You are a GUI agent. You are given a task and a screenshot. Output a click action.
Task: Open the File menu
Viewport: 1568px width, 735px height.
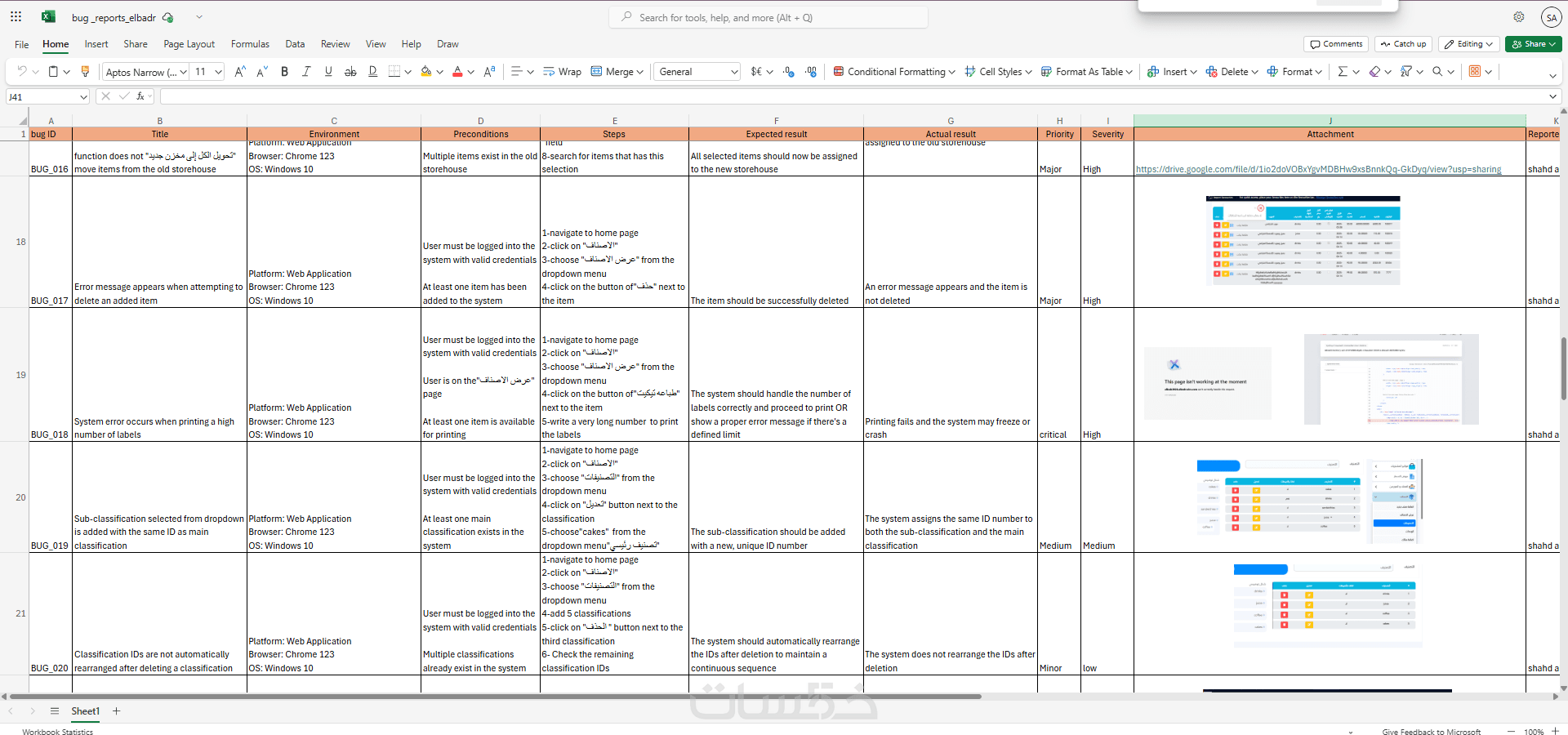click(22, 44)
